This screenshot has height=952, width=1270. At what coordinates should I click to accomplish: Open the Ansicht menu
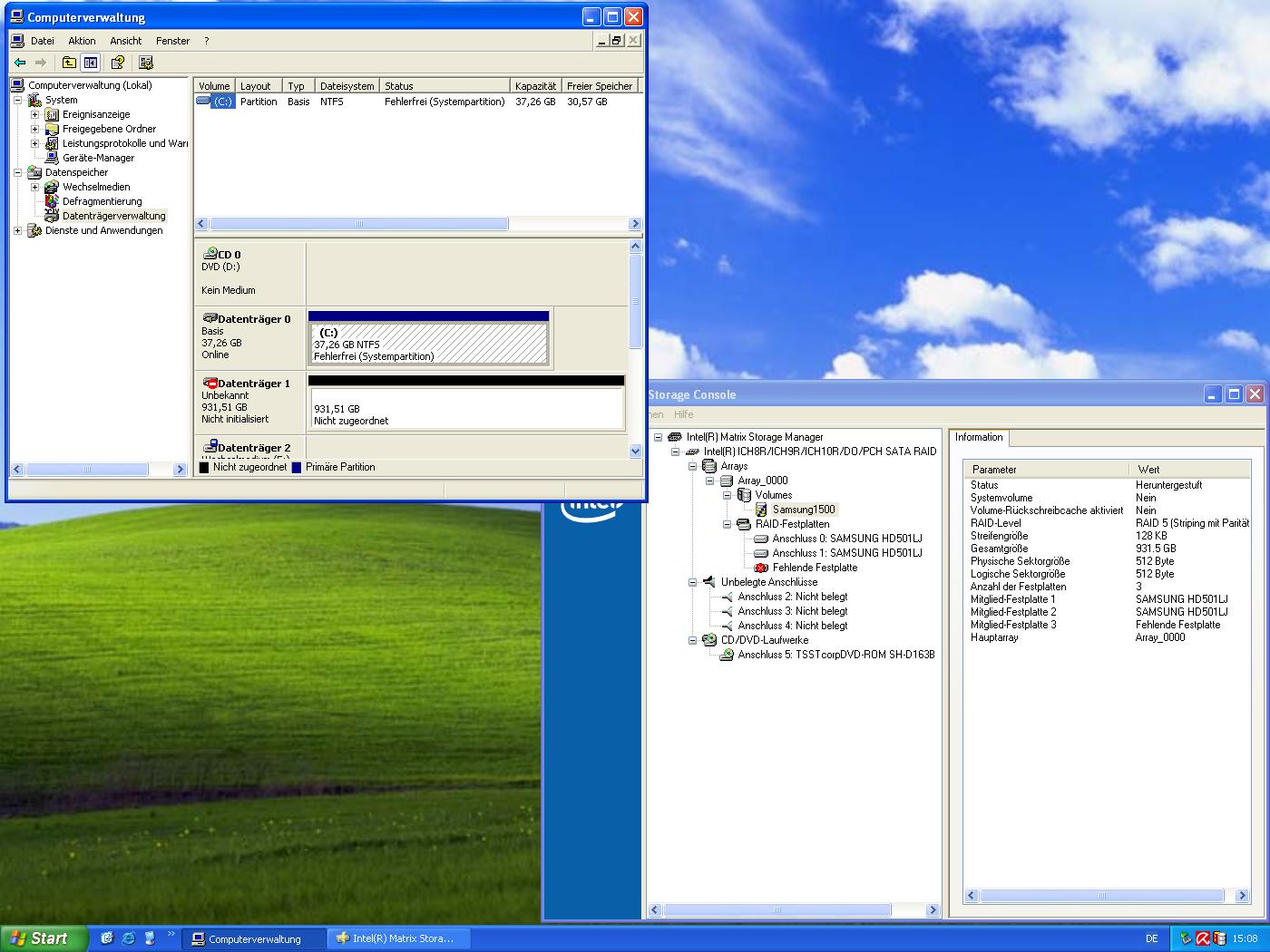click(126, 41)
